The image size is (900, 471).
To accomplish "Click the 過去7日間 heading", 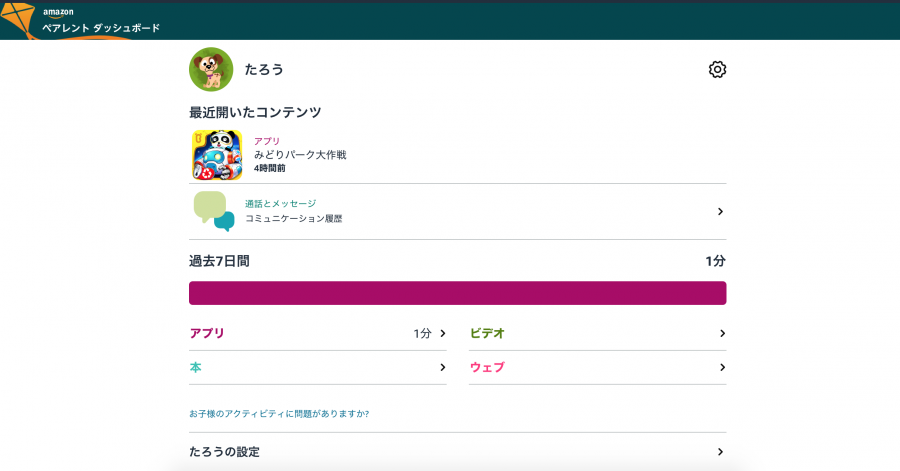I will pos(219,261).
